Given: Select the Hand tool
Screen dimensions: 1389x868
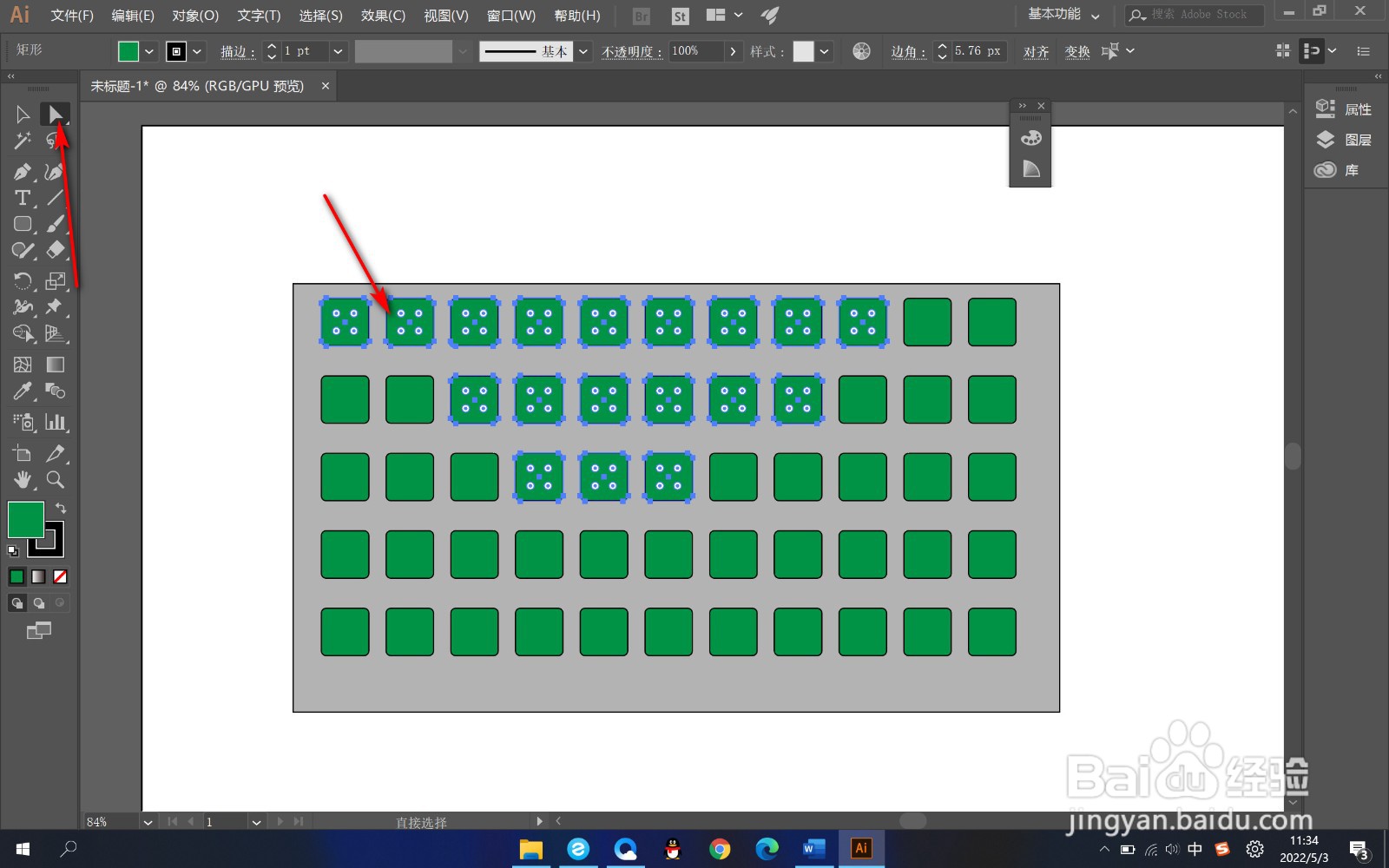Looking at the screenshot, I should 23,479.
